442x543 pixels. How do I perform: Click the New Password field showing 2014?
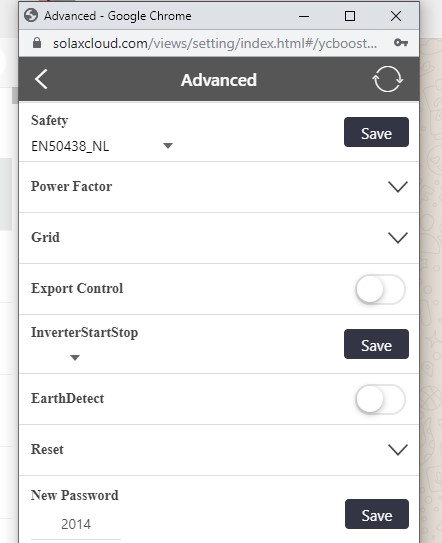(76, 524)
